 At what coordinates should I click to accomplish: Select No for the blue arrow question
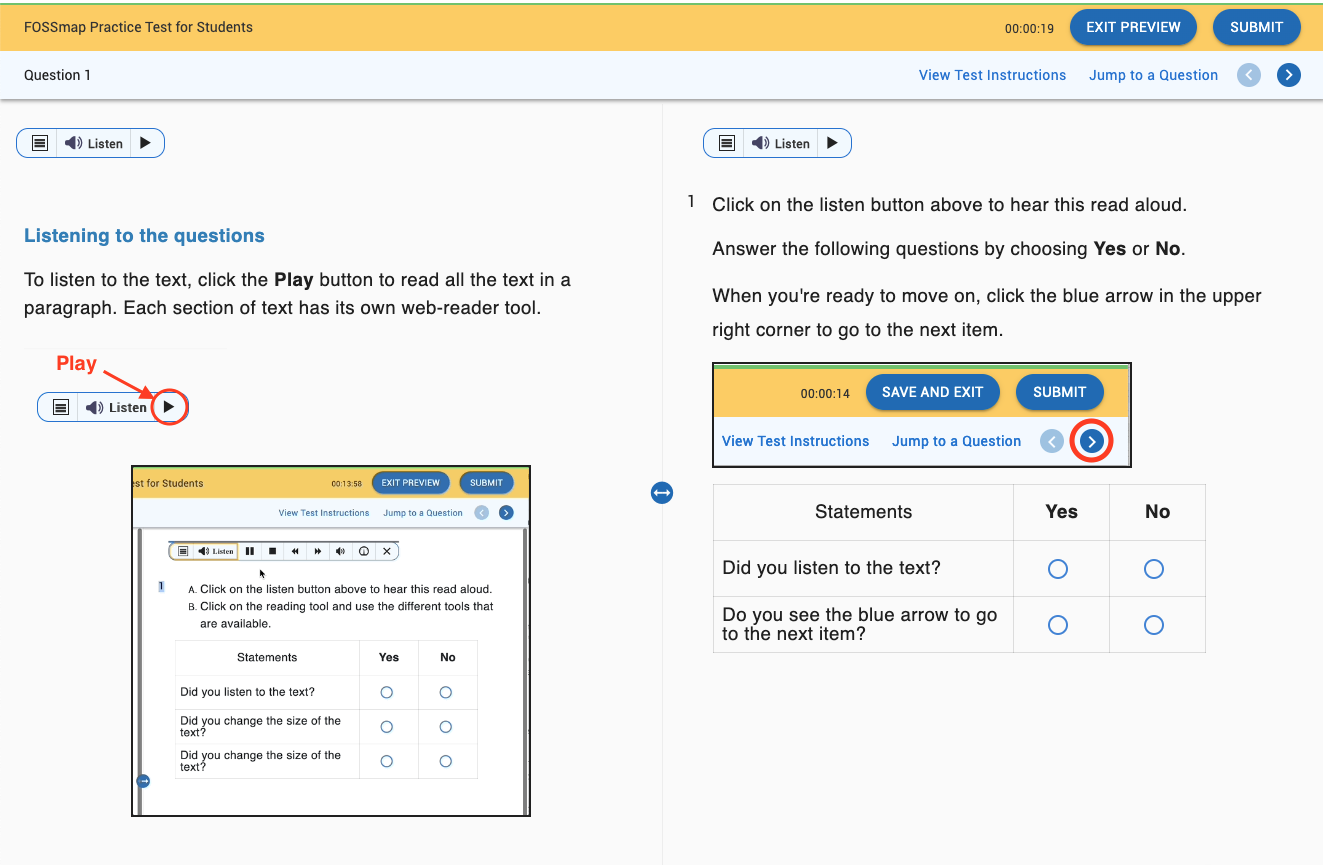coord(1153,624)
